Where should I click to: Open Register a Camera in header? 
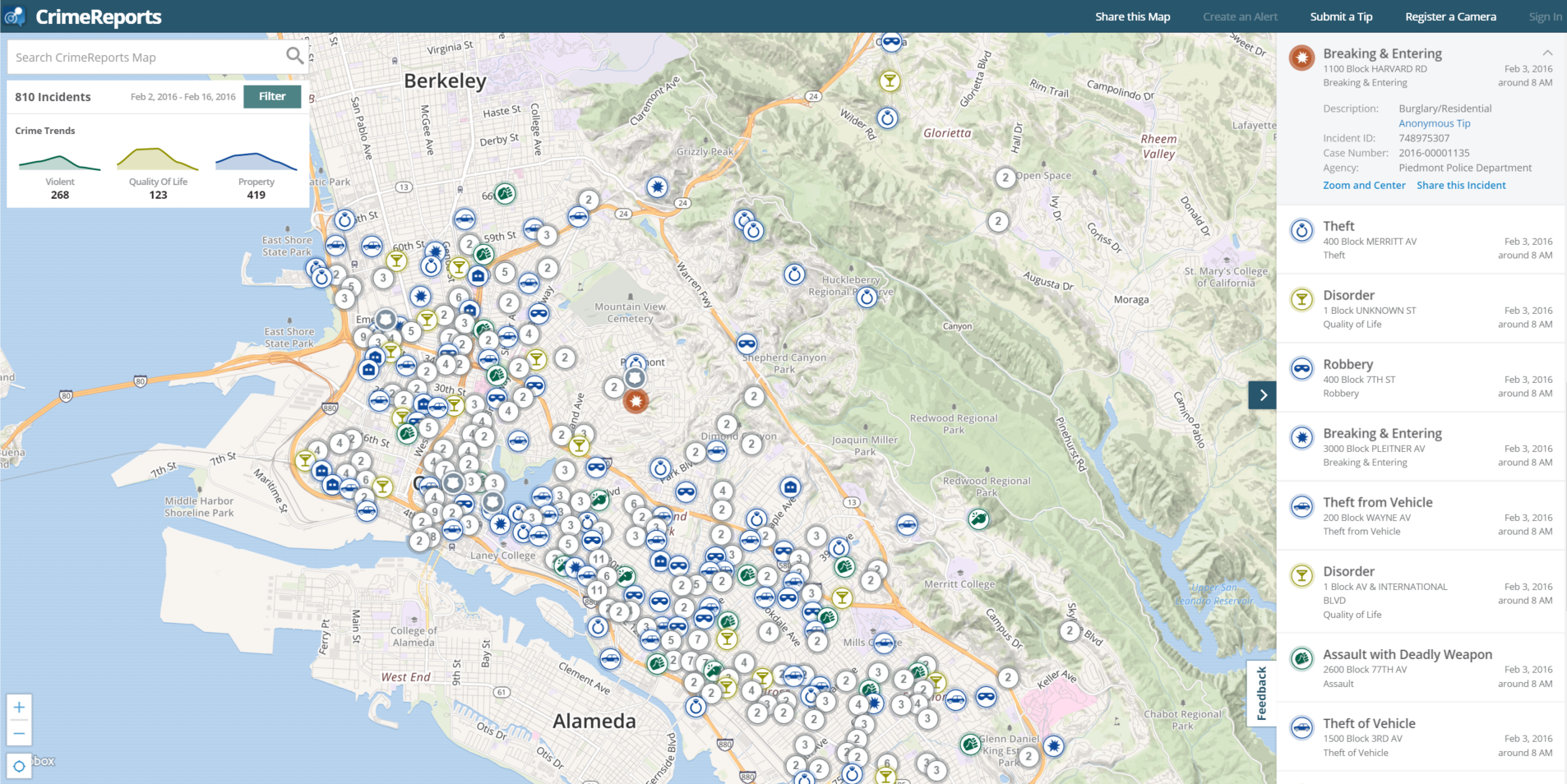pos(1450,16)
